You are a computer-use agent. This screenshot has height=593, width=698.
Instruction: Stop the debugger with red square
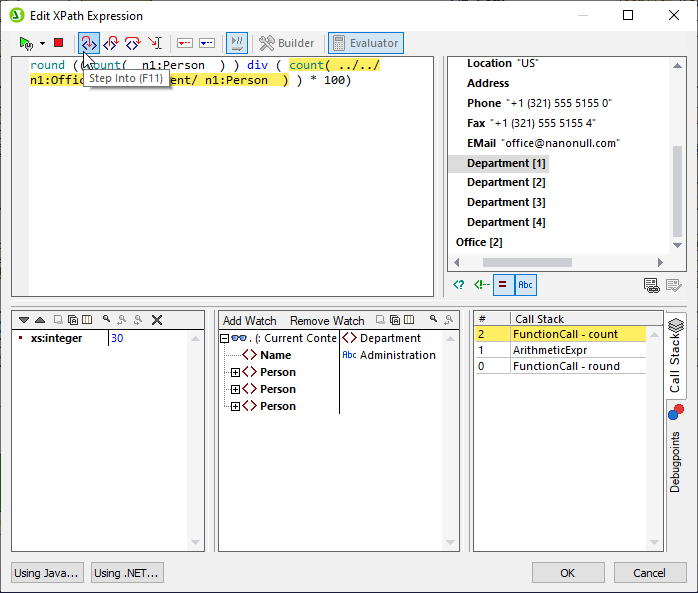coord(58,43)
